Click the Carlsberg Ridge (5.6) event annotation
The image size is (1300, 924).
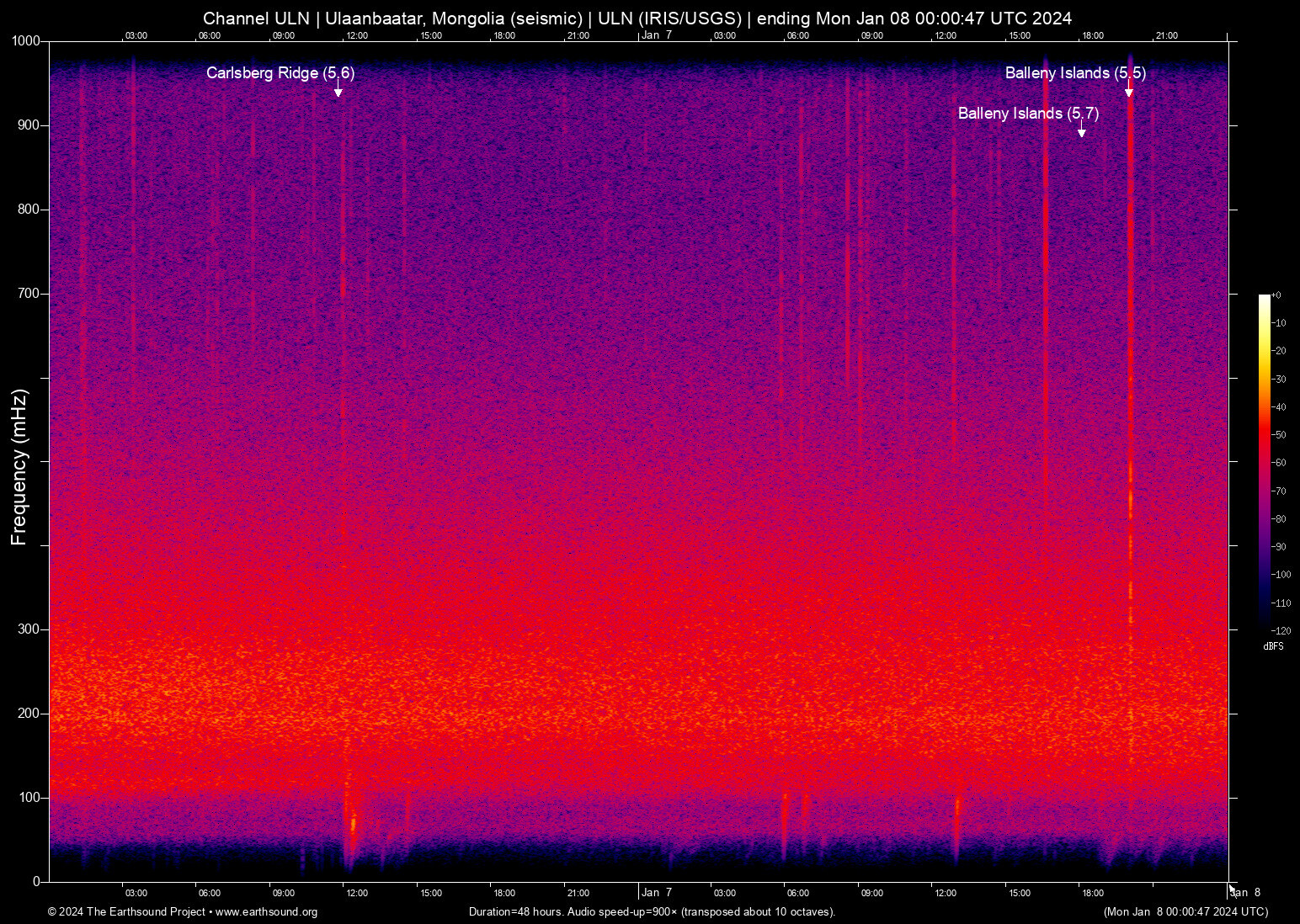point(281,74)
